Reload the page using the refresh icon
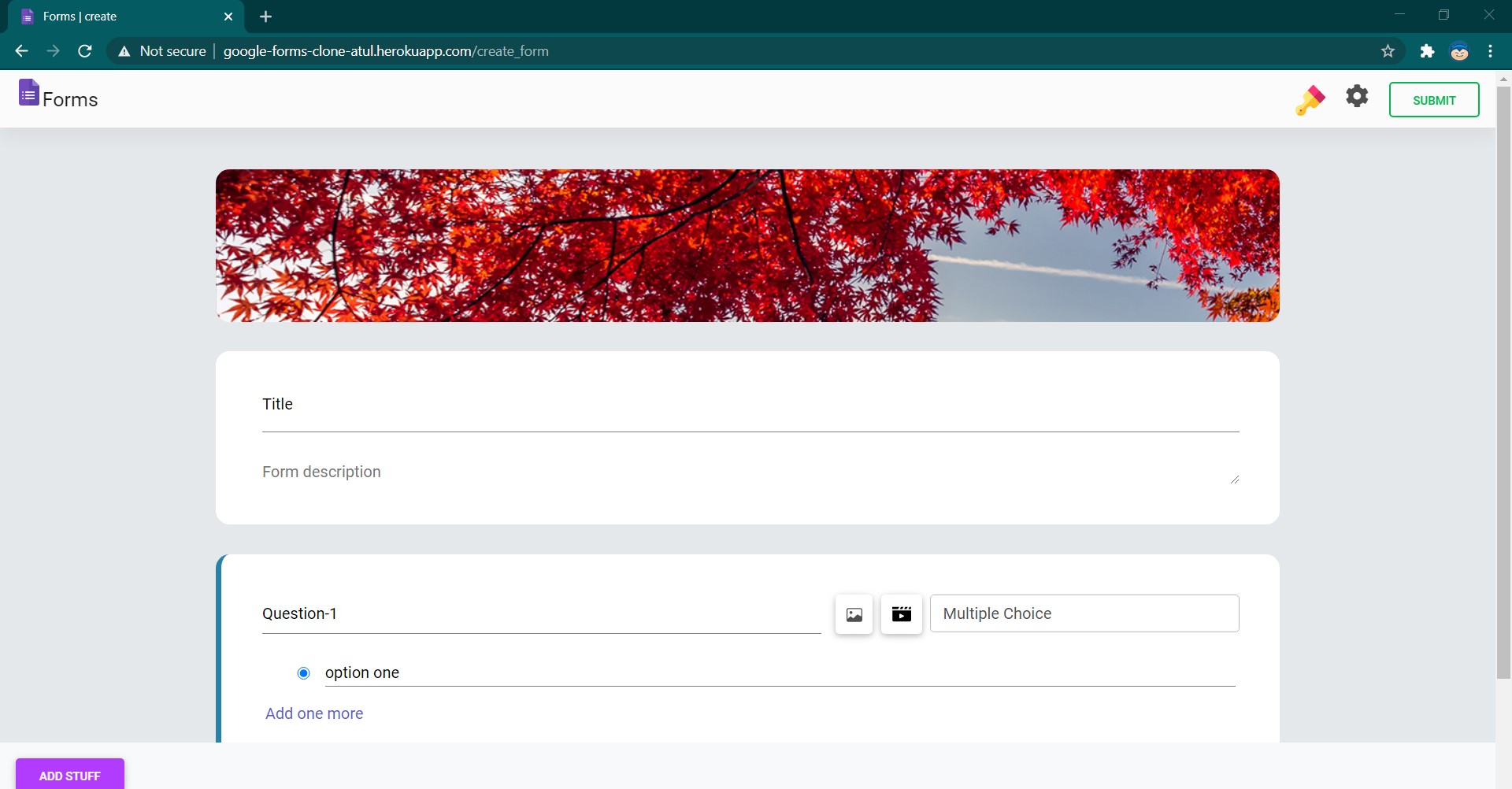Viewport: 1512px width, 789px height. (85, 51)
